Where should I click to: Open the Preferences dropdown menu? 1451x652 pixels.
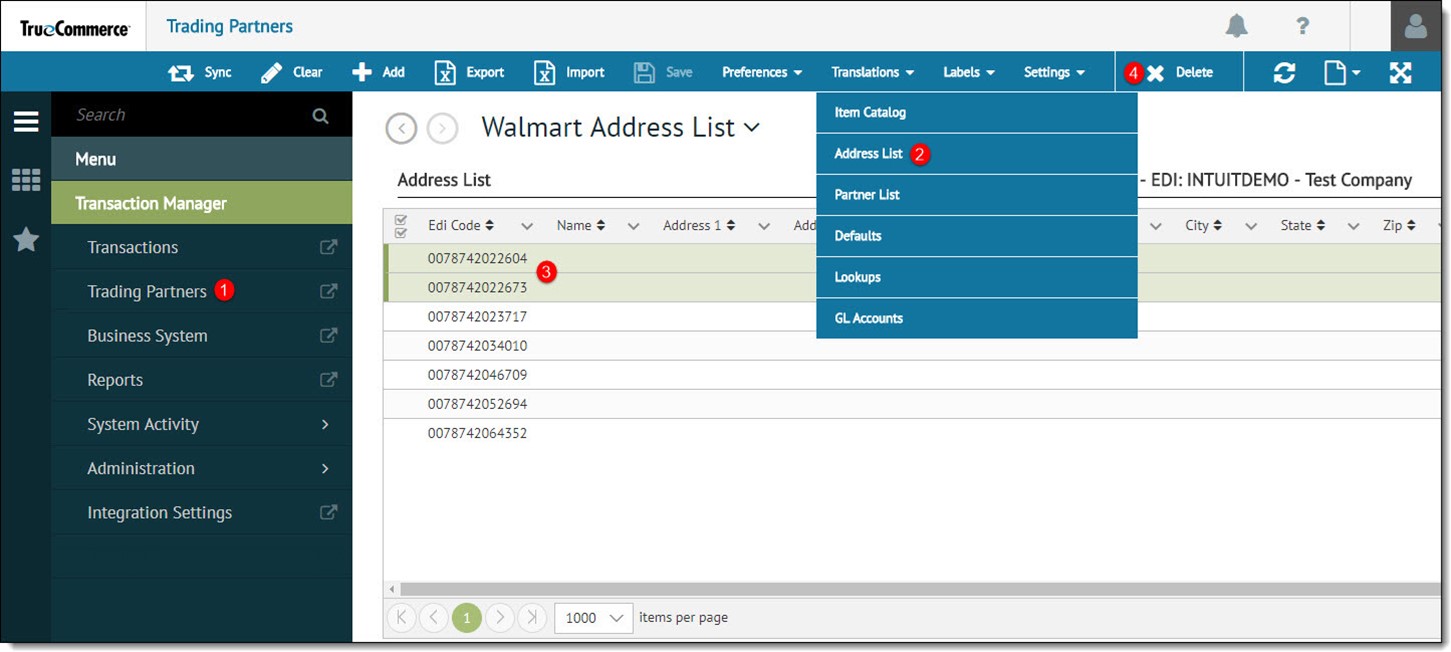[x=762, y=72]
